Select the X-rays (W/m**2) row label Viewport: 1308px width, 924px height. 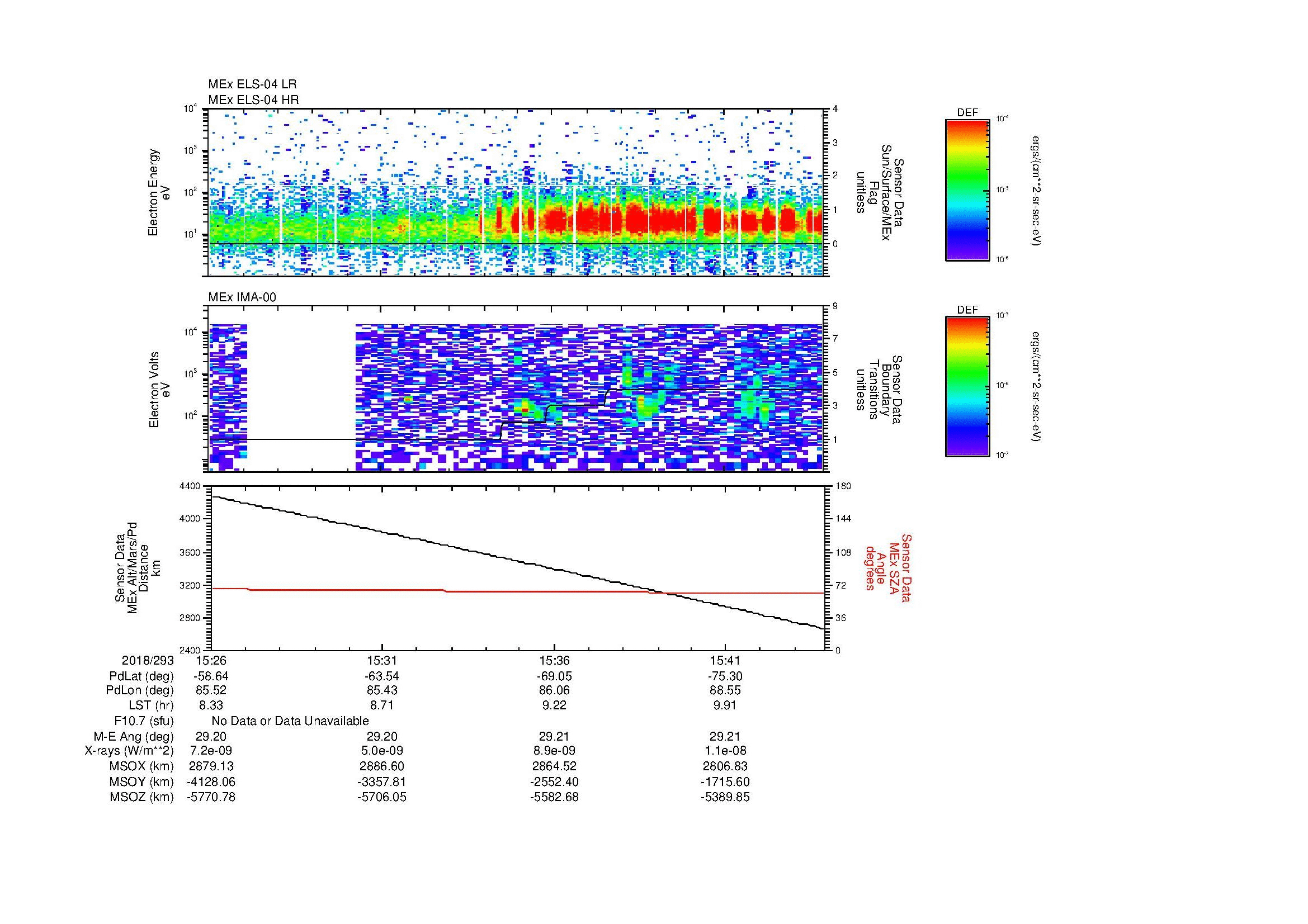click(x=129, y=751)
